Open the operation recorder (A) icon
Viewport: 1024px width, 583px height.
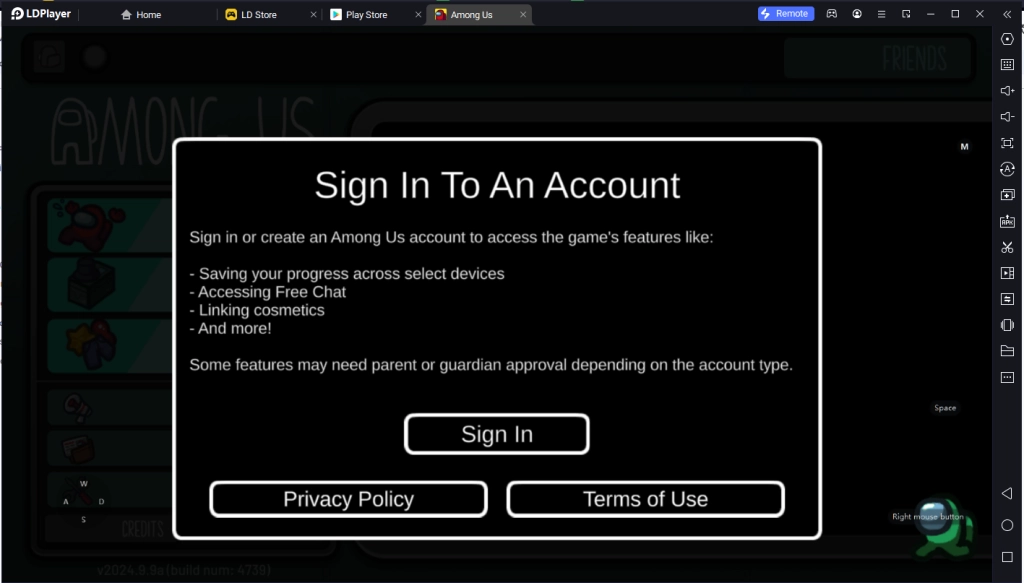pos(1007,169)
